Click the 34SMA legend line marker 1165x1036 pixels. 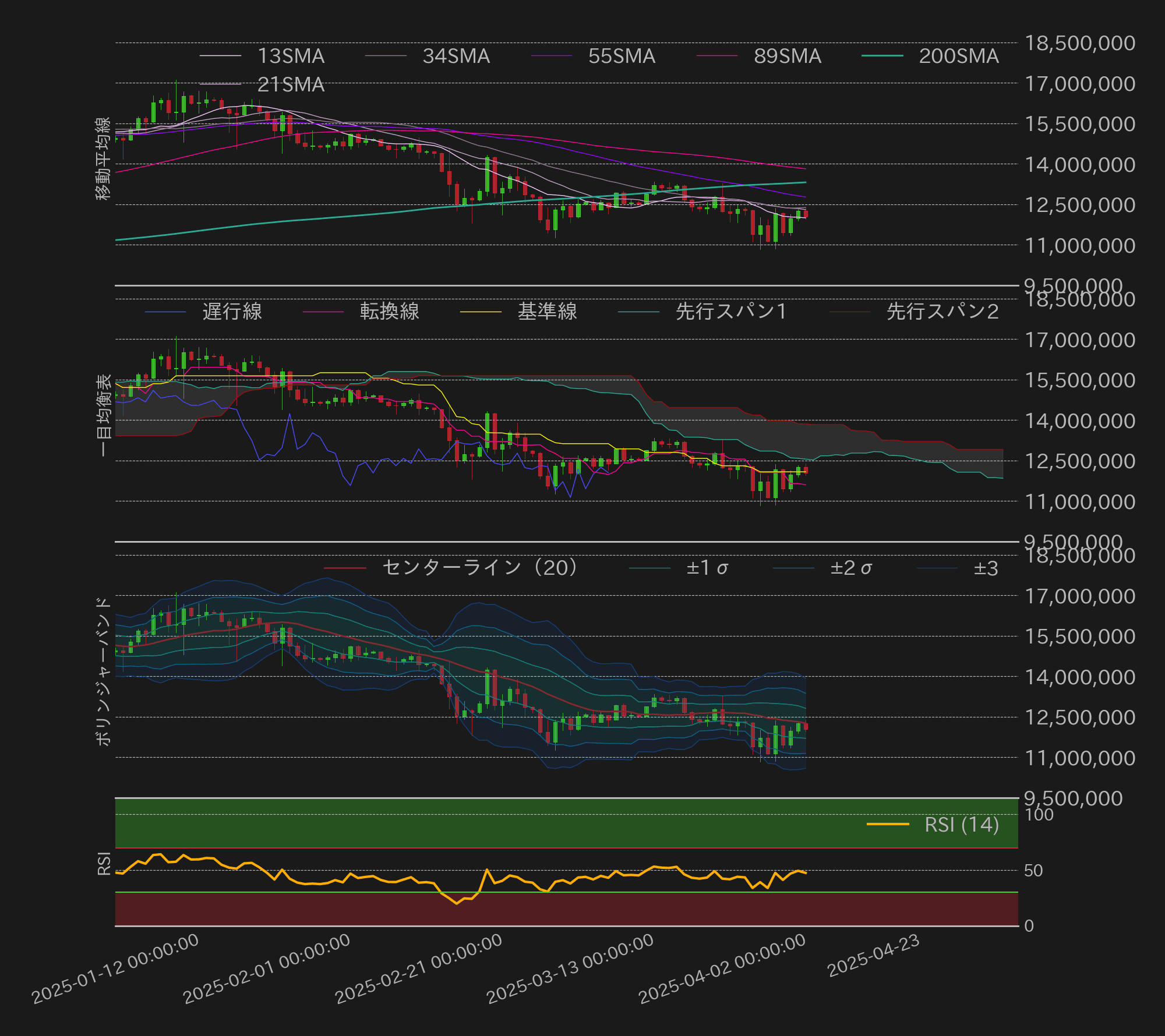click(x=386, y=56)
